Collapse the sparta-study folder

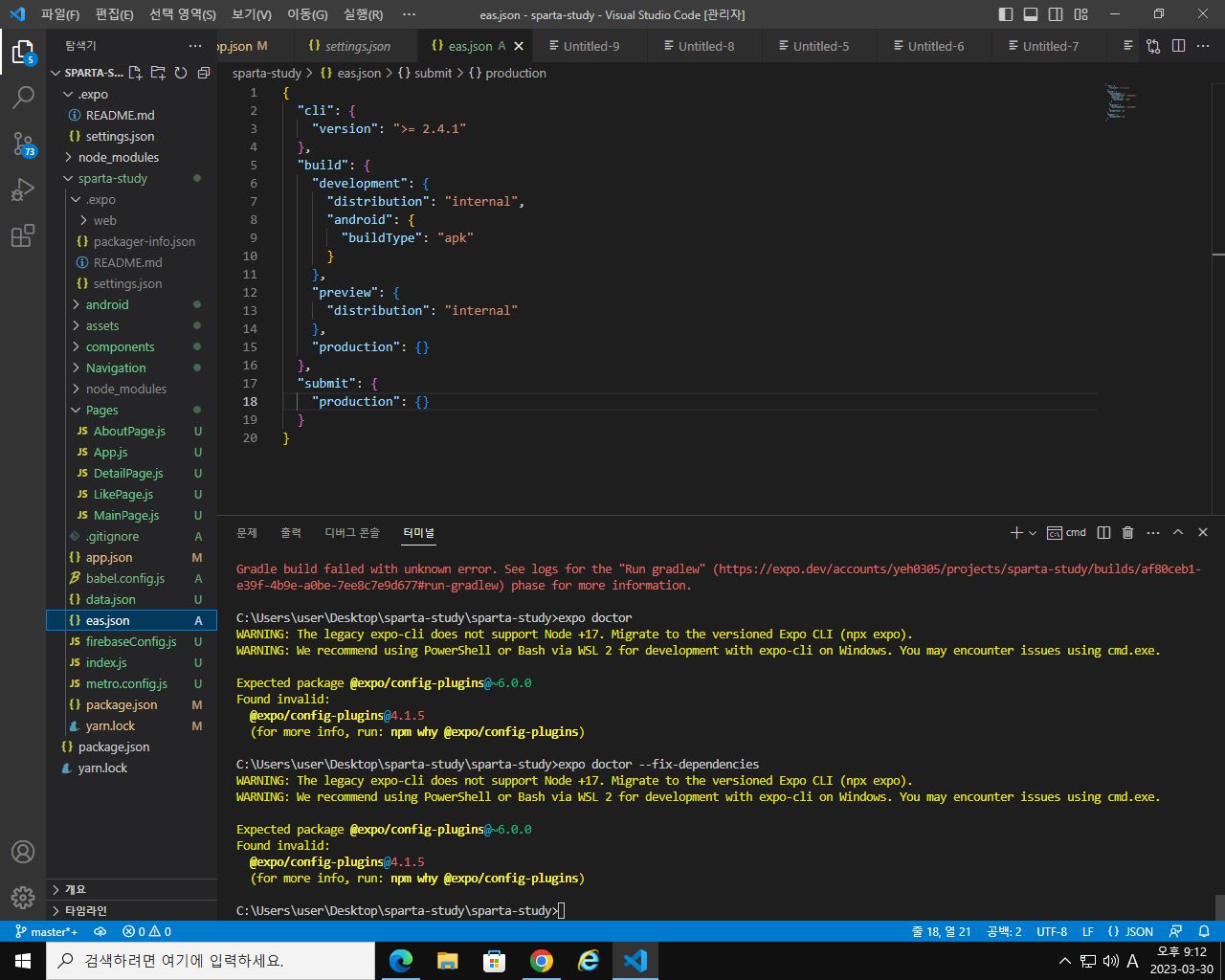coord(69,178)
